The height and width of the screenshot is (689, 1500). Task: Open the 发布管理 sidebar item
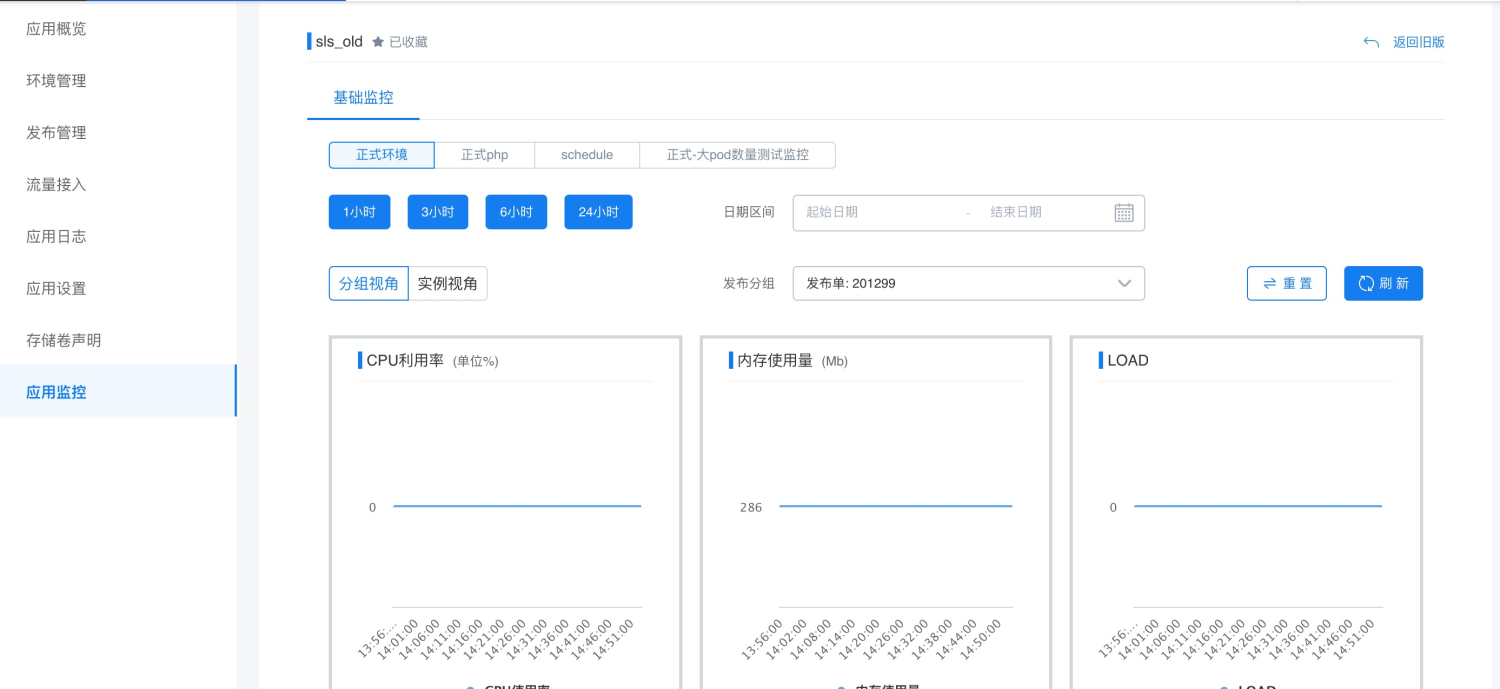pyautogui.click(x=118, y=132)
